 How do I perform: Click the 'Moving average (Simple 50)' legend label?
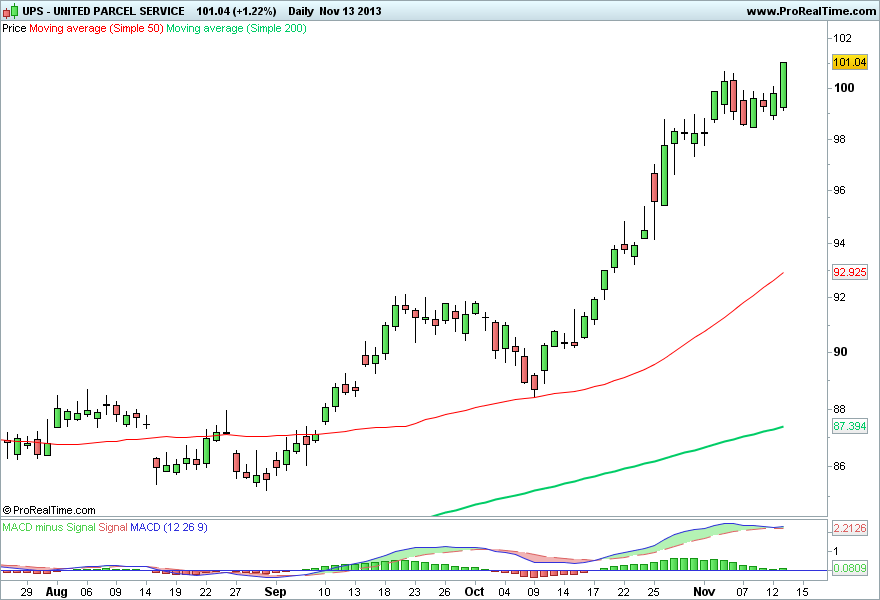(96, 28)
